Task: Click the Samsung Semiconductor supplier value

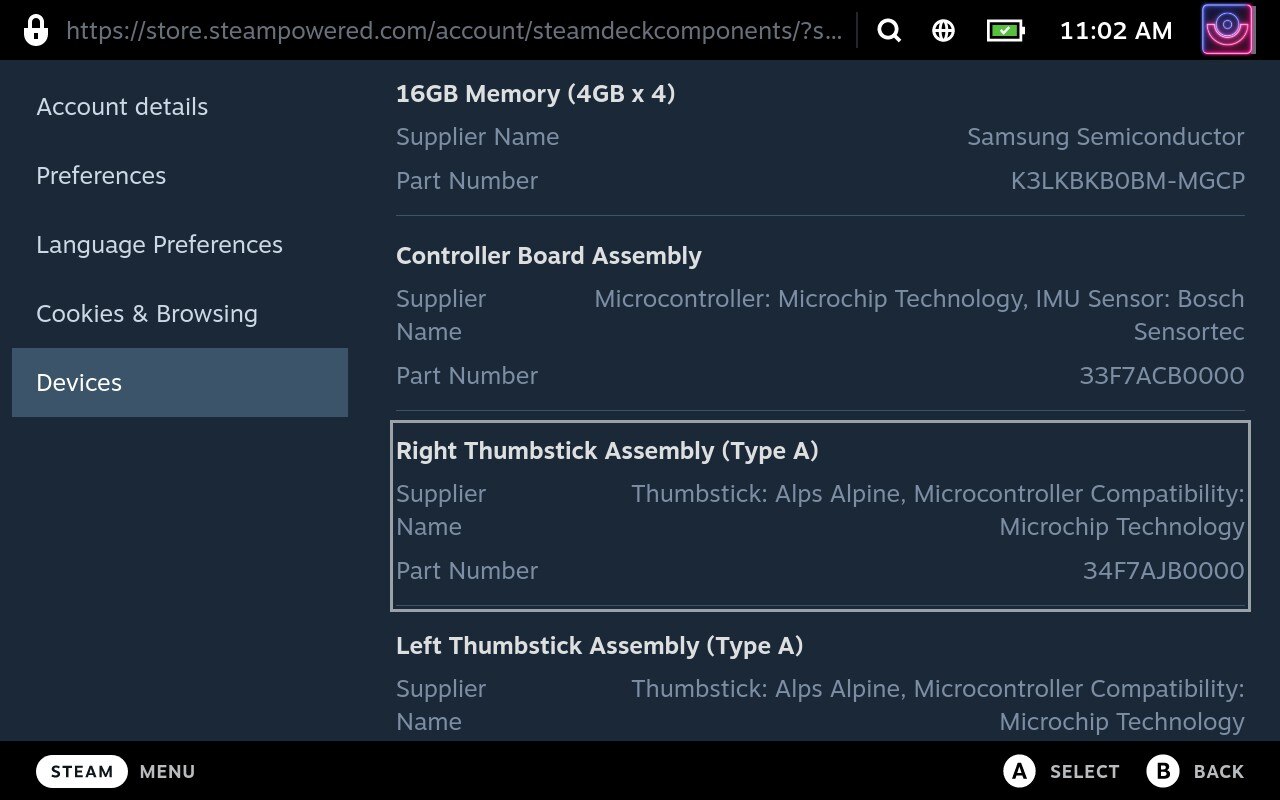Action: point(1105,137)
